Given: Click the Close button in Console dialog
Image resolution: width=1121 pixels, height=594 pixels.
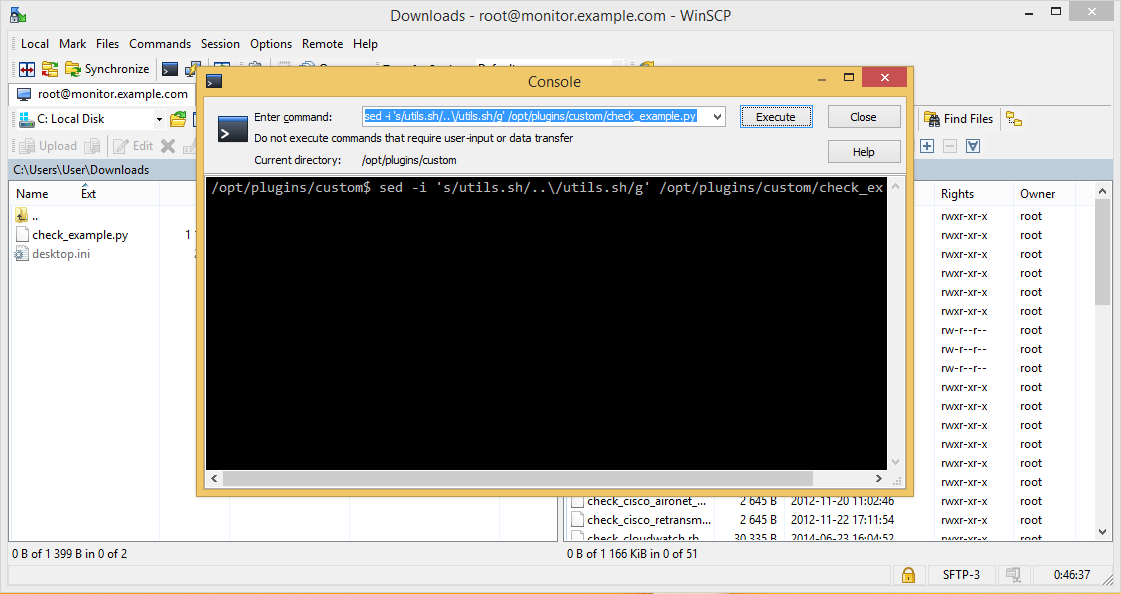Looking at the screenshot, I should click(864, 117).
